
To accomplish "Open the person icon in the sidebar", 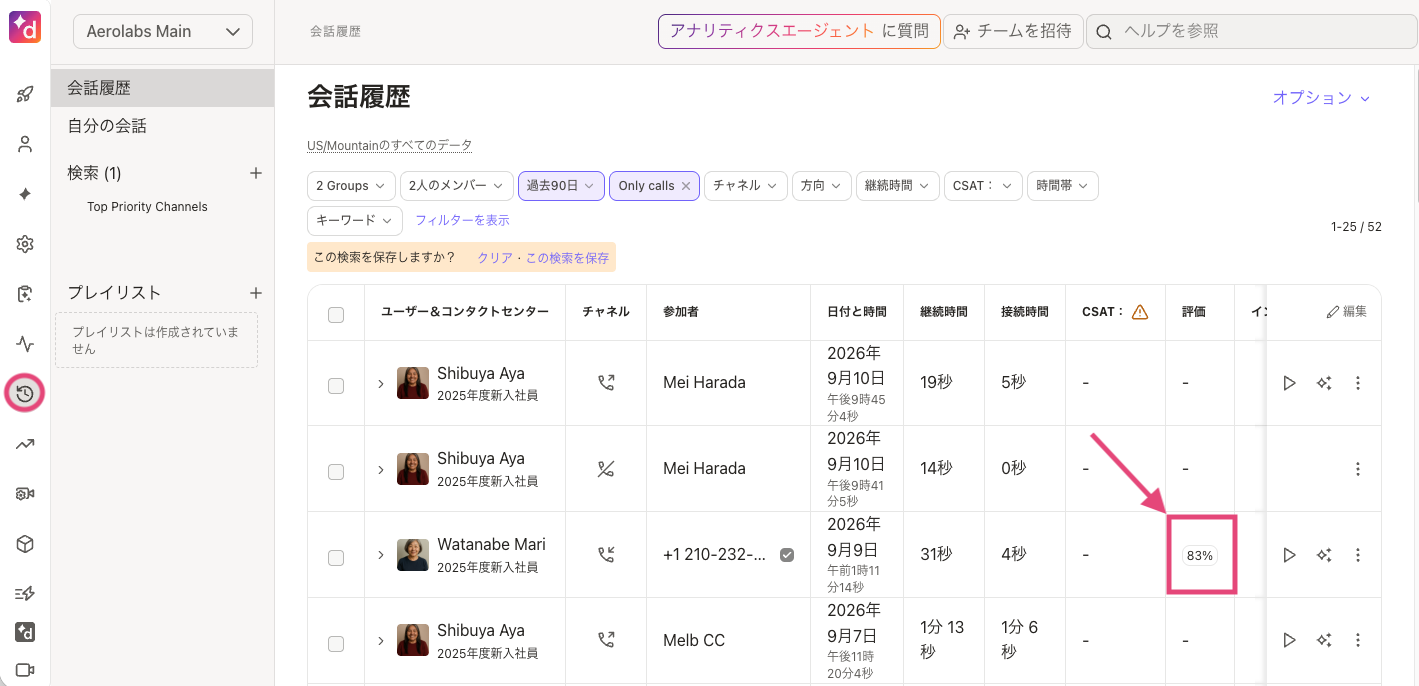I will [25, 144].
